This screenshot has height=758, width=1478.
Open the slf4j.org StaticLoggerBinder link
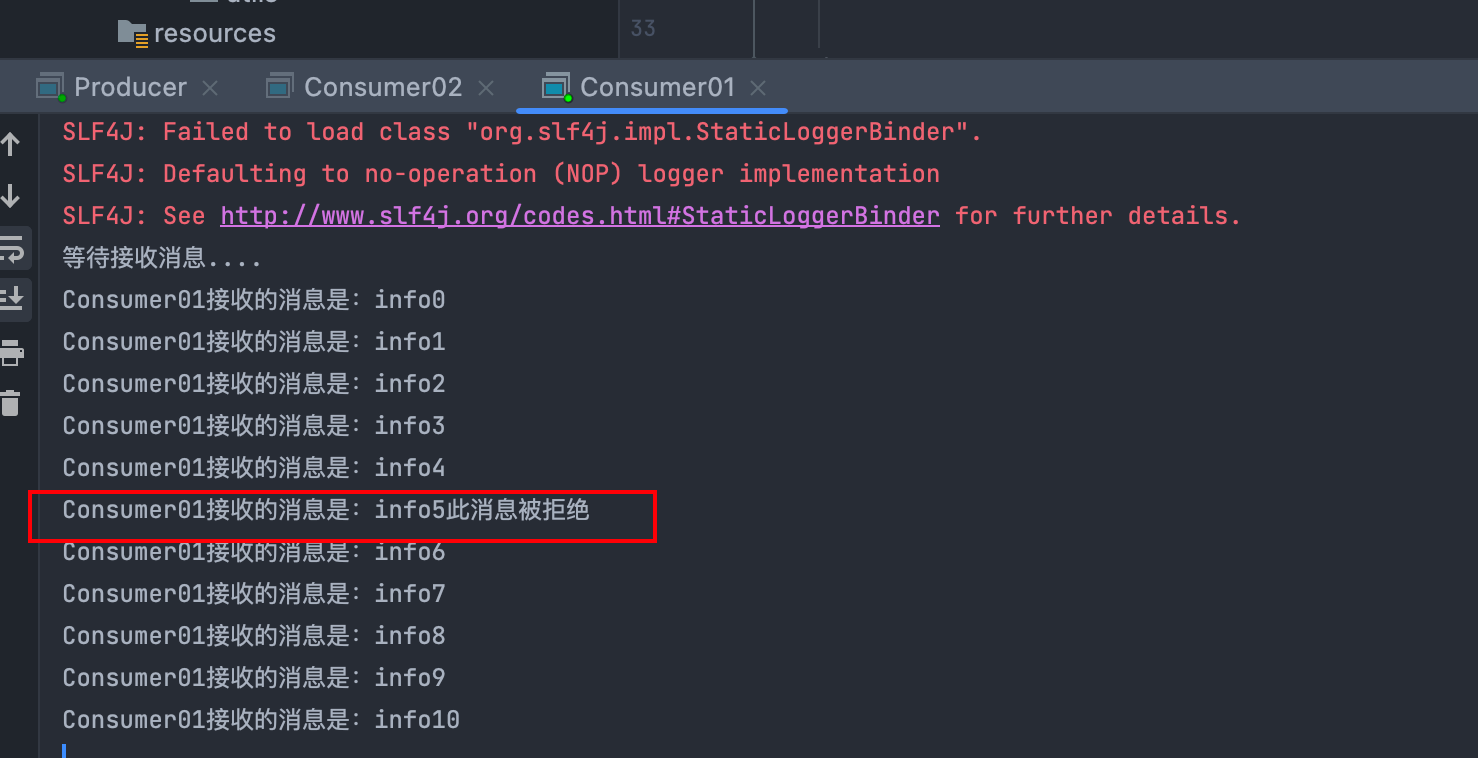pyautogui.click(x=579, y=216)
